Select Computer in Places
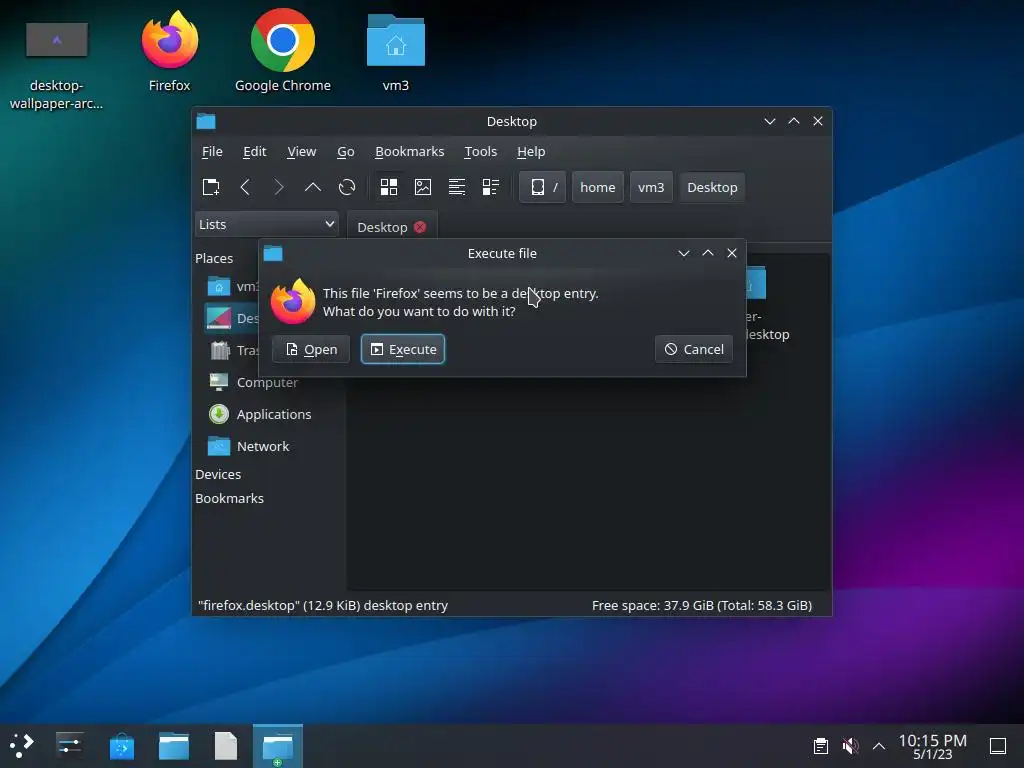 (x=266, y=382)
